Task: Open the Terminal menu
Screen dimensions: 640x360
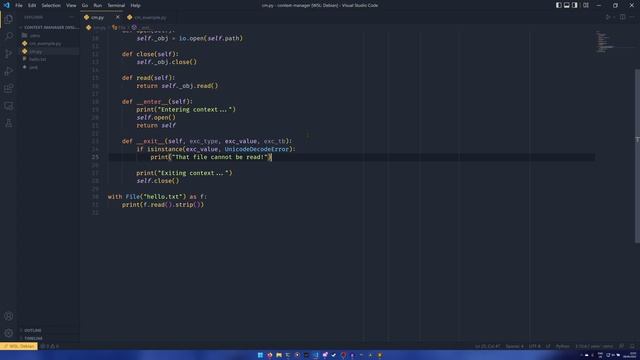Action: pos(116,5)
